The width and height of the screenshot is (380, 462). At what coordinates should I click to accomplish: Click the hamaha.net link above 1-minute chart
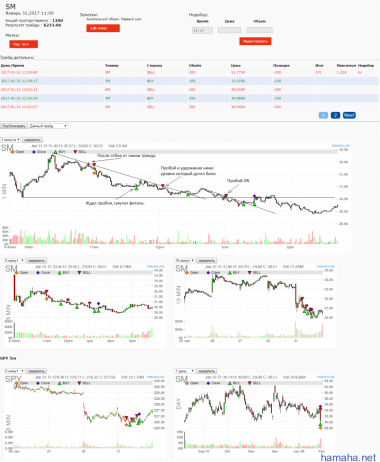click(340, 146)
